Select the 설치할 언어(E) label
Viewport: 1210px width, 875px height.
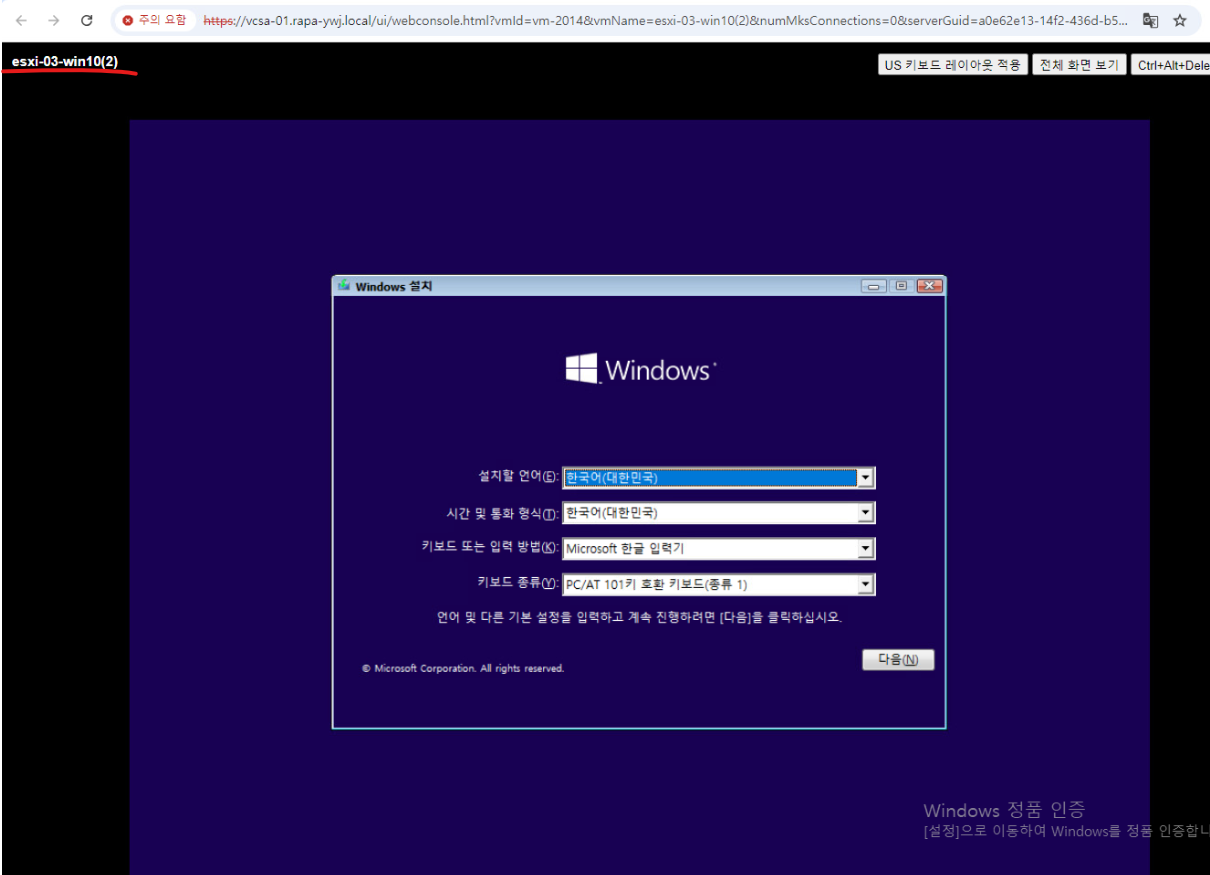(x=518, y=477)
